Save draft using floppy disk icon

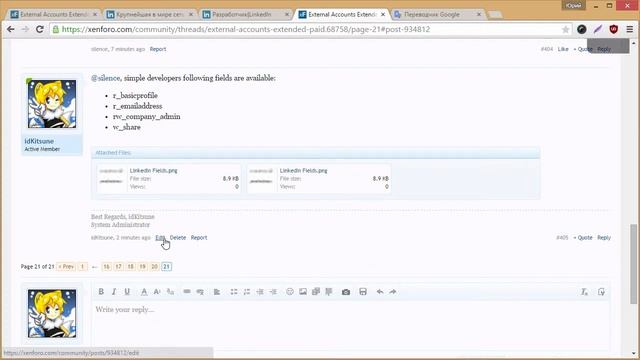click(363, 291)
